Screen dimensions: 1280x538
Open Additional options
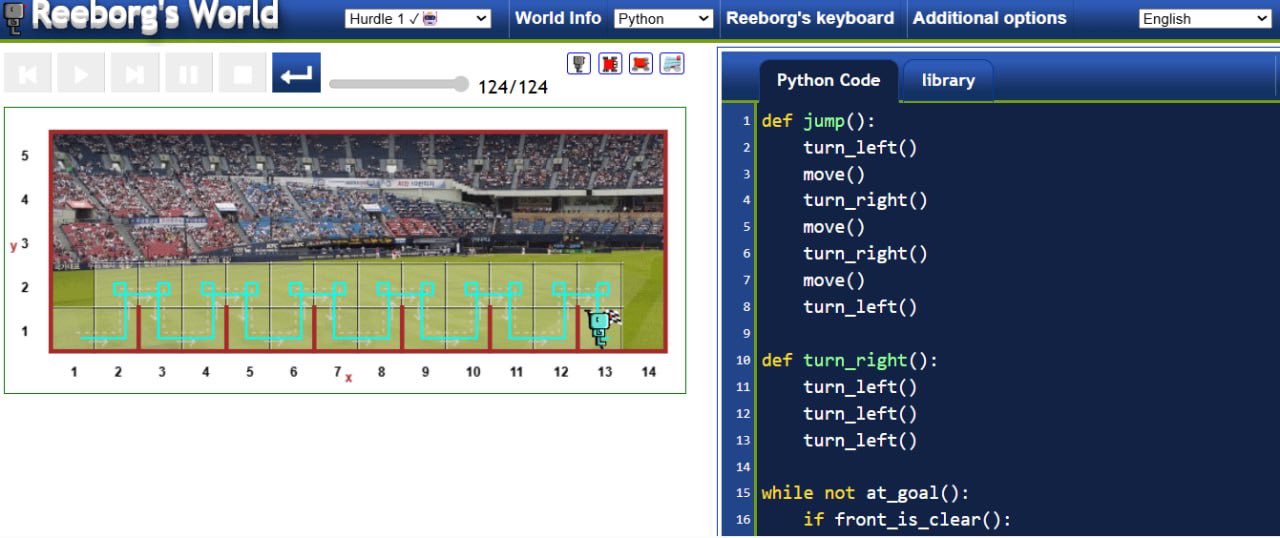tap(990, 18)
